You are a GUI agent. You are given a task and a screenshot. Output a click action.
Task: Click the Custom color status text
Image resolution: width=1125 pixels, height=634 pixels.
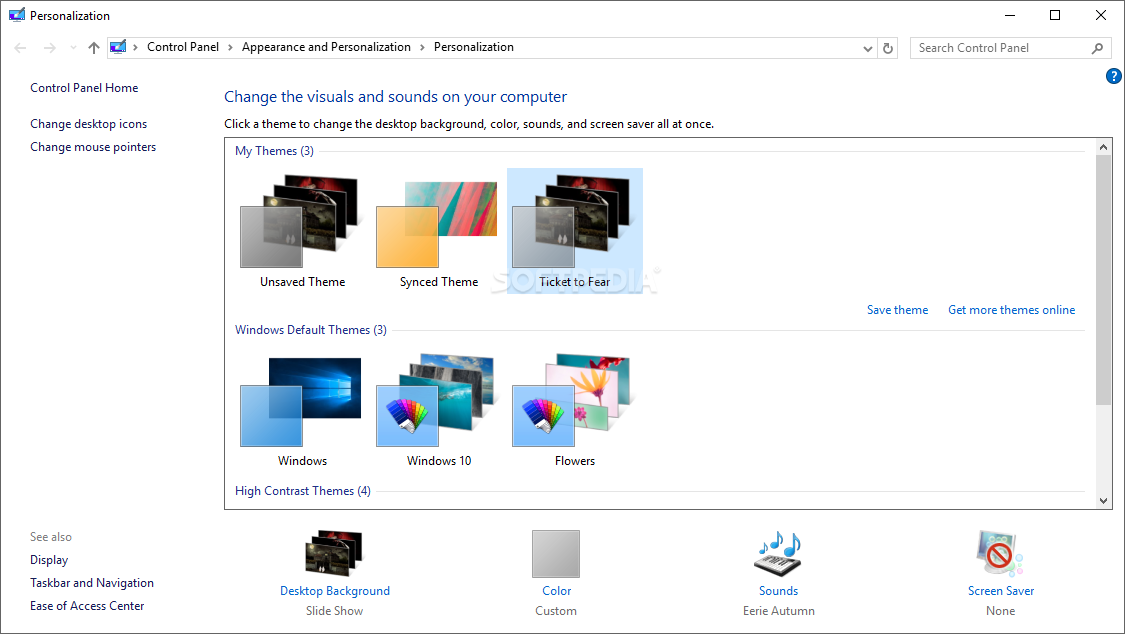(x=556, y=611)
